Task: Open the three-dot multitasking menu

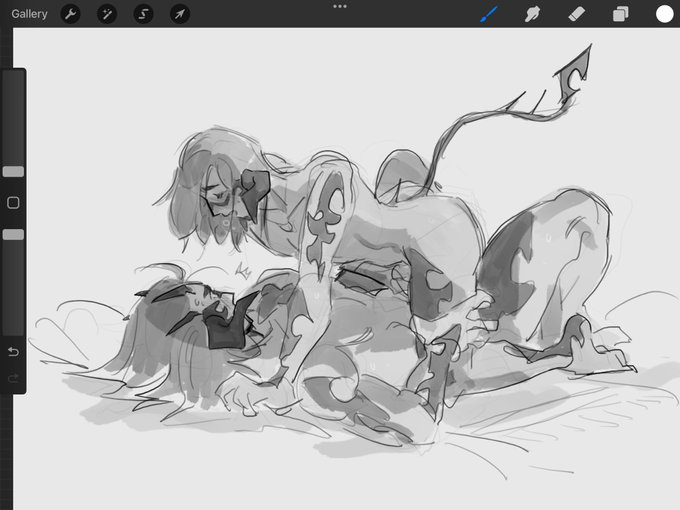Action: pos(340,6)
